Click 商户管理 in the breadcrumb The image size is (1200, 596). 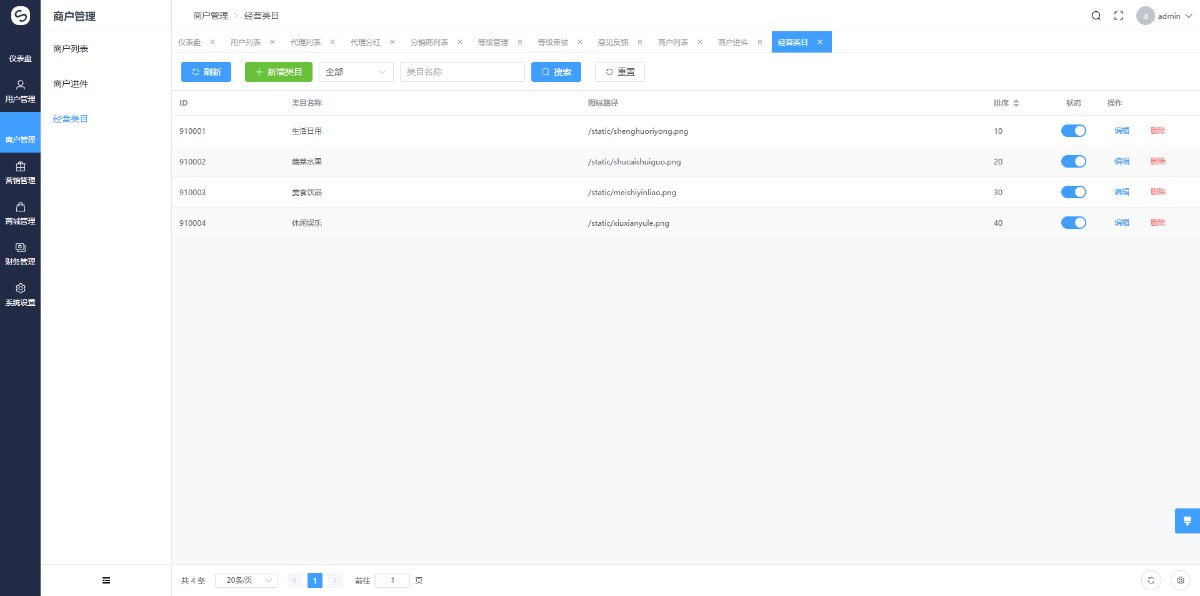click(210, 16)
